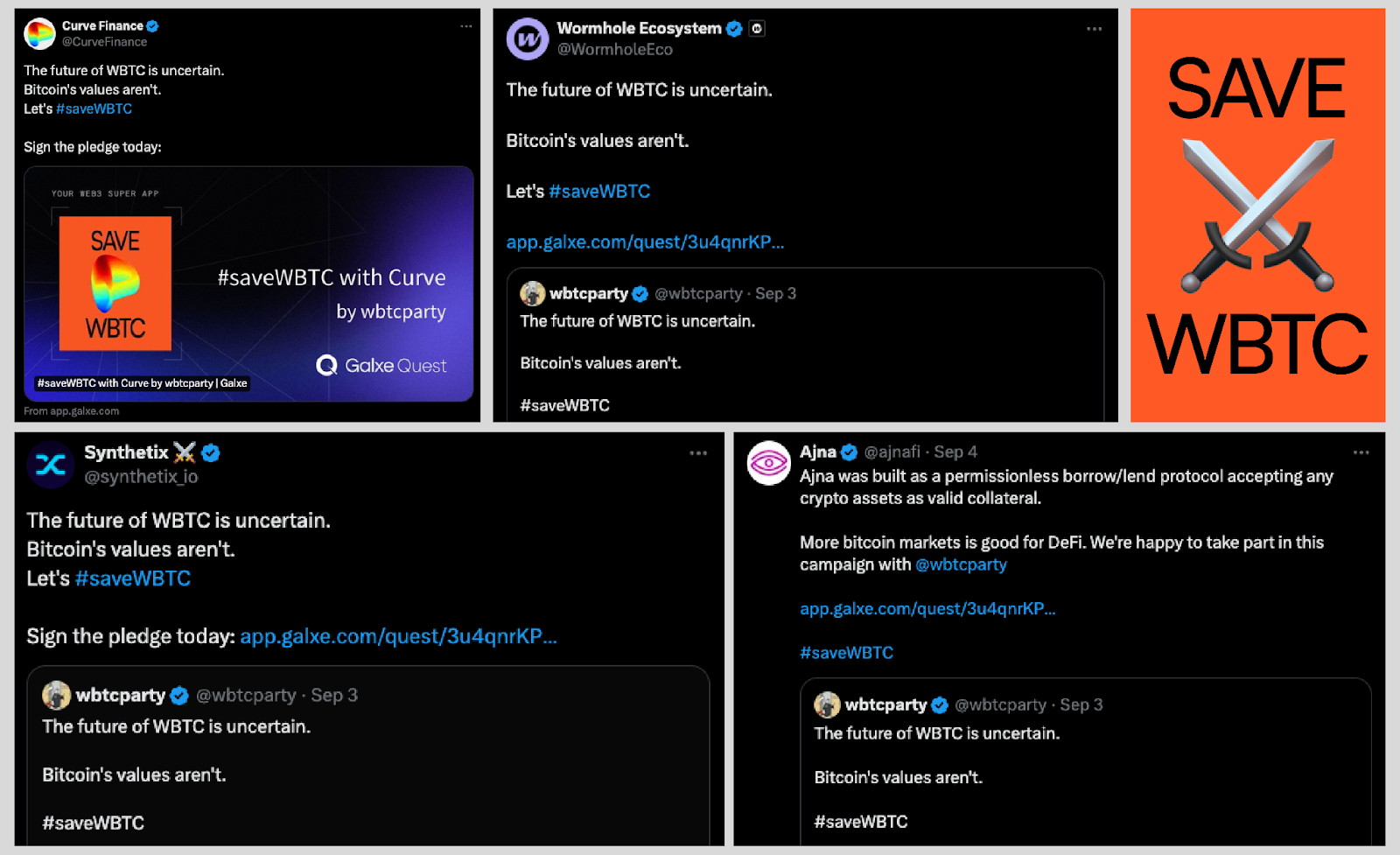The width and height of the screenshot is (1400, 855).
Task: Open the galxe link in Synthetix tweet
Action: click(x=398, y=636)
